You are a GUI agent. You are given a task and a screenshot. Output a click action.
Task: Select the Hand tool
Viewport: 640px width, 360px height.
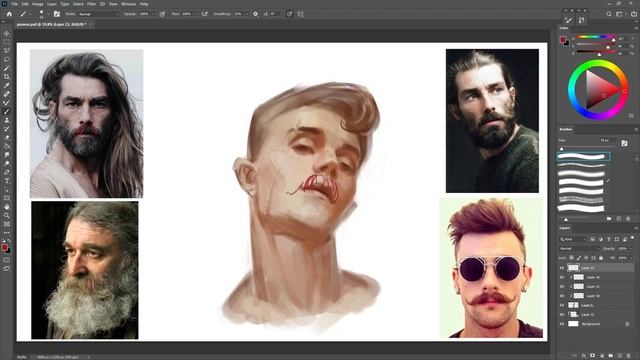coord(7,207)
